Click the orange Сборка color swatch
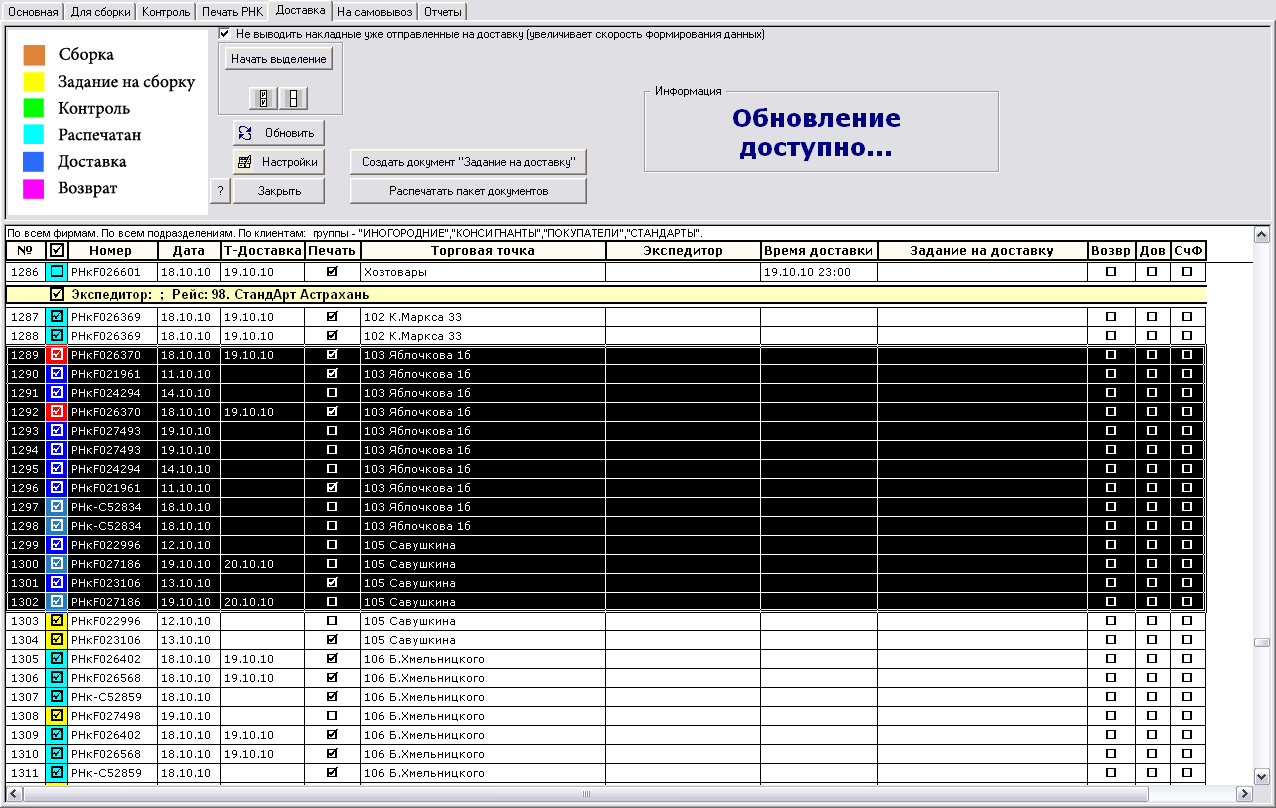Screen dimensions: 1276x808 coord(34,55)
